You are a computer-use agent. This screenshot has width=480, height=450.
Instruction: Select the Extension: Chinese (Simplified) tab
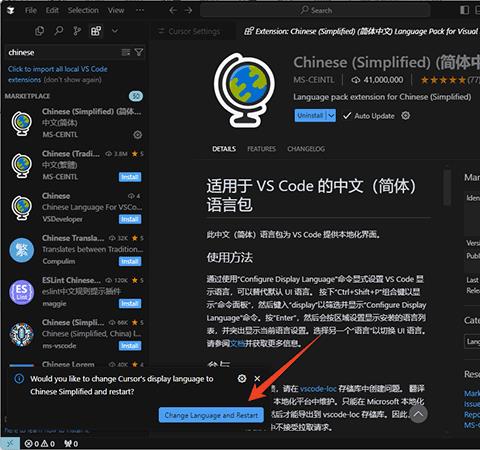click(361, 32)
